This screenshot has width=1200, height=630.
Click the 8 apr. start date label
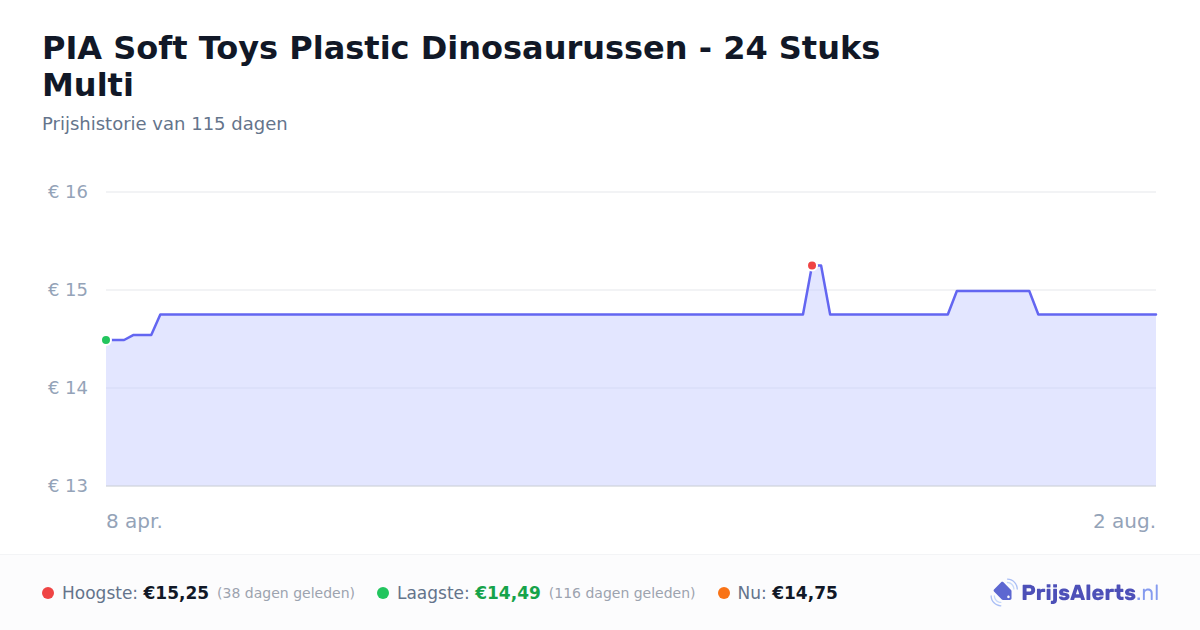135,521
